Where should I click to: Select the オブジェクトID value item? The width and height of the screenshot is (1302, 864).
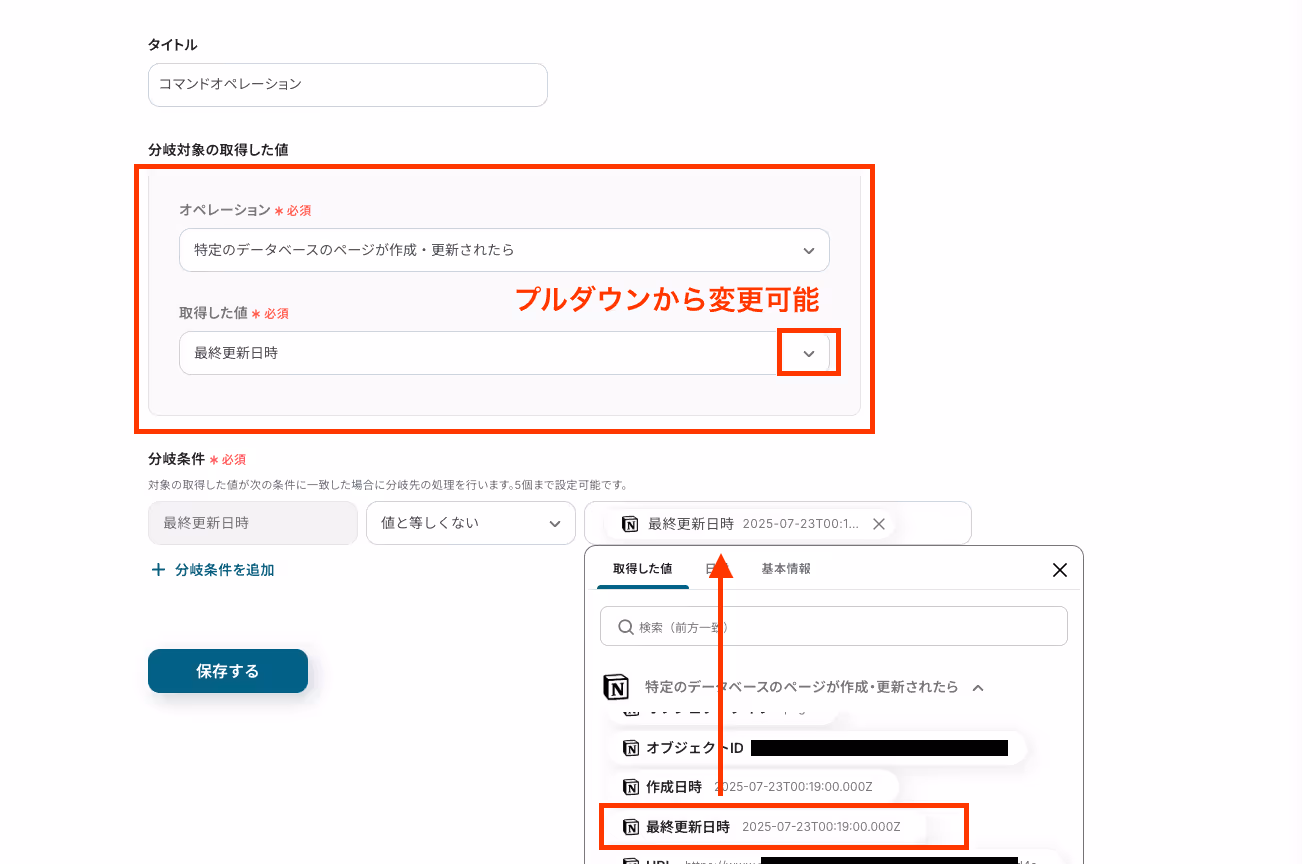coord(816,748)
